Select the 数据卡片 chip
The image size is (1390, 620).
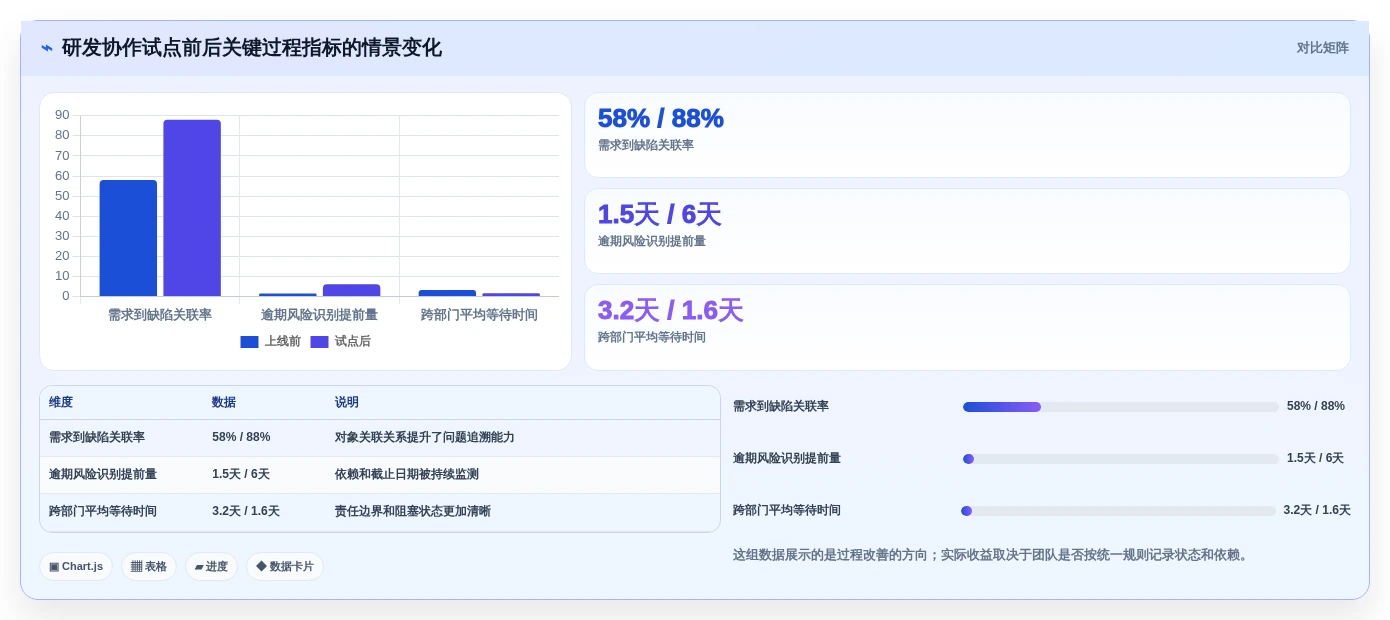[x=285, y=566]
